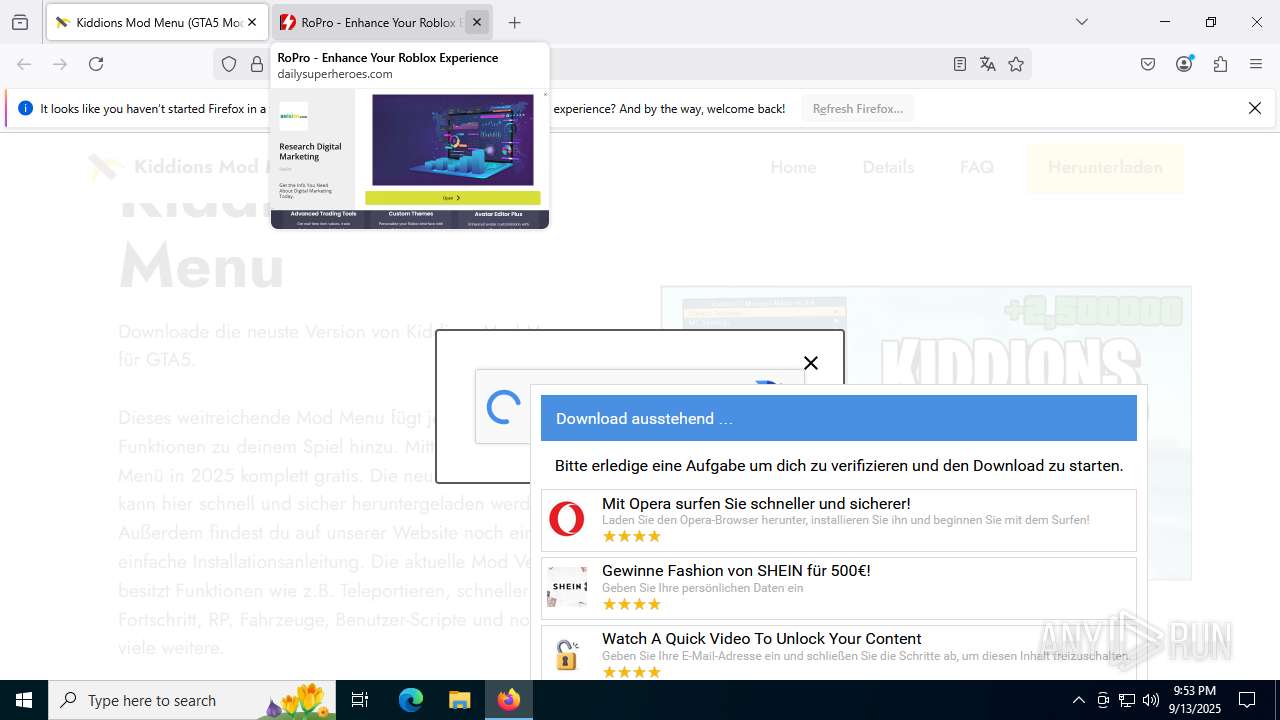
Task: Bookmark this page with star
Action: (1016, 64)
